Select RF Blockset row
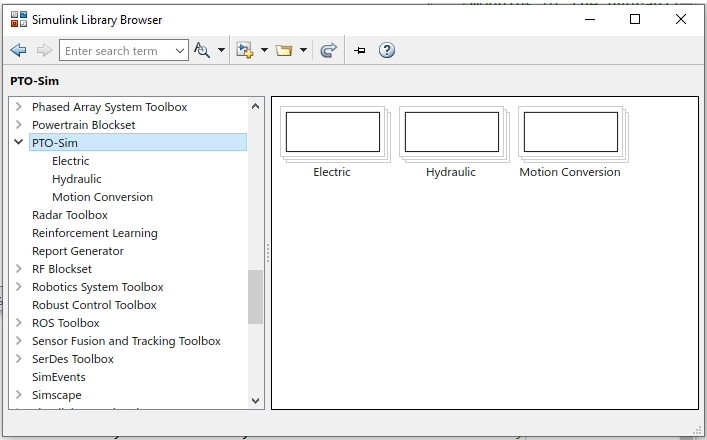The height and width of the screenshot is (440, 707). (x=62, y=269)
